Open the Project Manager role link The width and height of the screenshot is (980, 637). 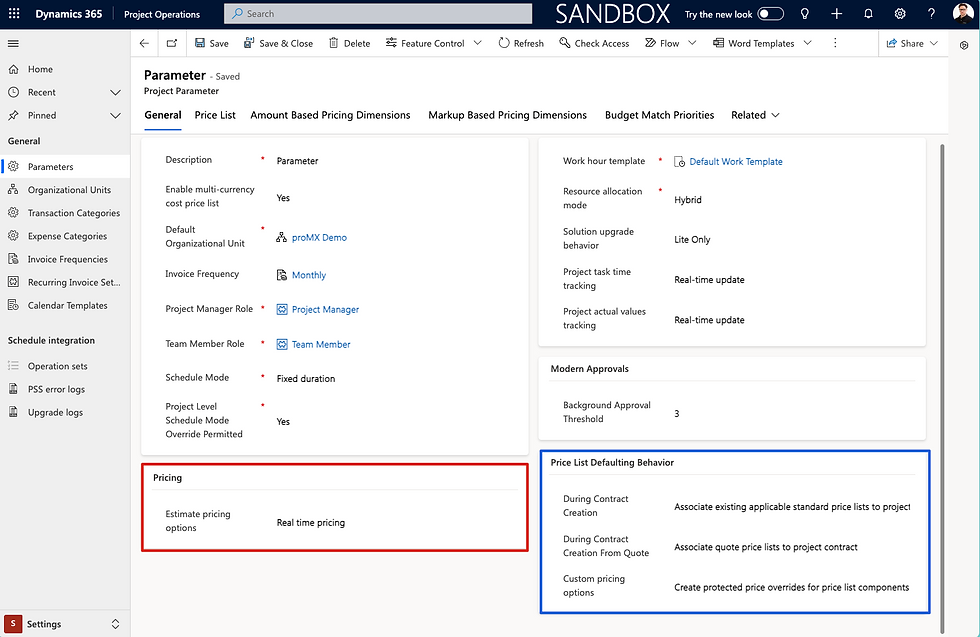[x=325, y=309]
